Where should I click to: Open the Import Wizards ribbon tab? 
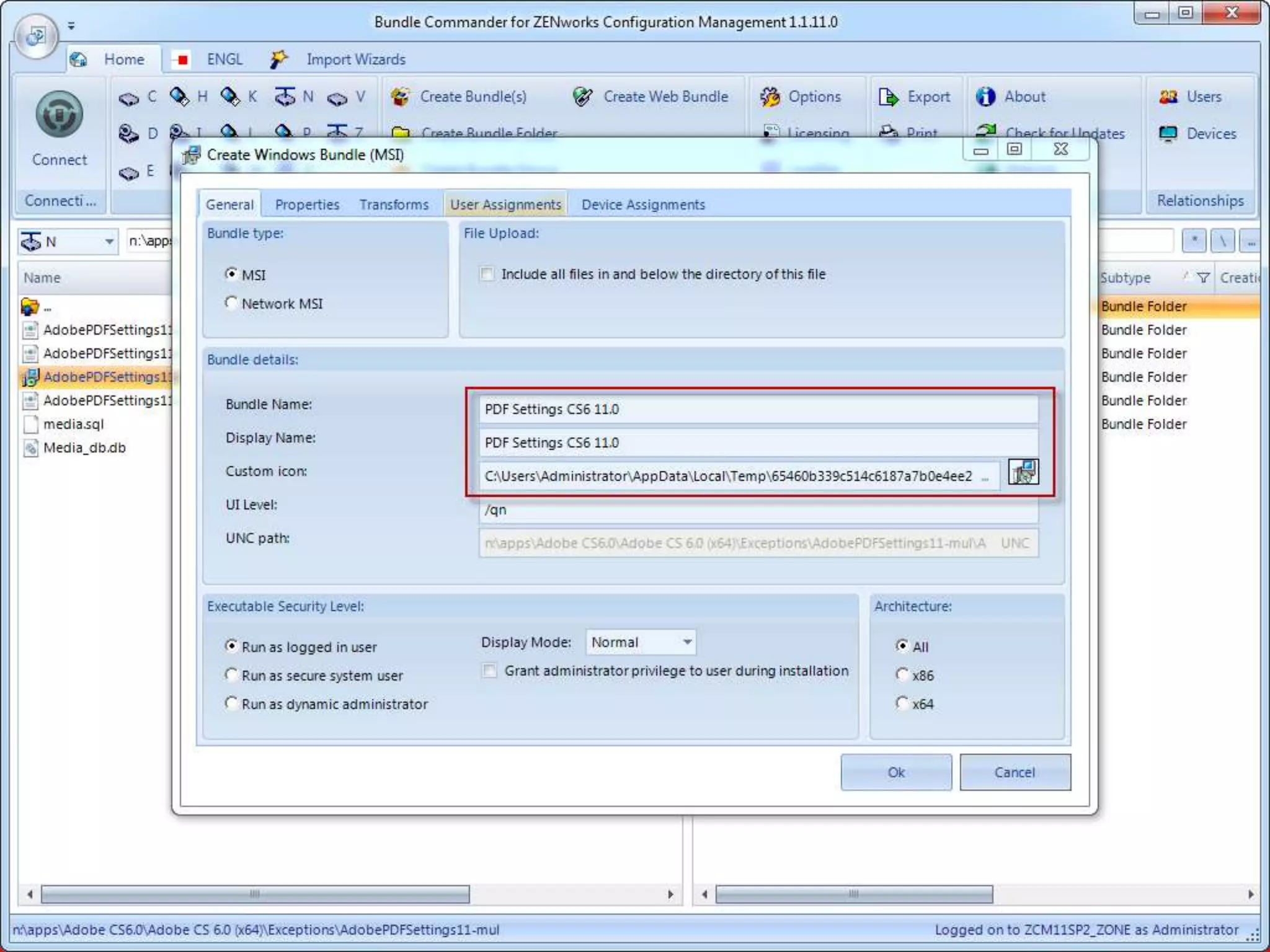355,59
